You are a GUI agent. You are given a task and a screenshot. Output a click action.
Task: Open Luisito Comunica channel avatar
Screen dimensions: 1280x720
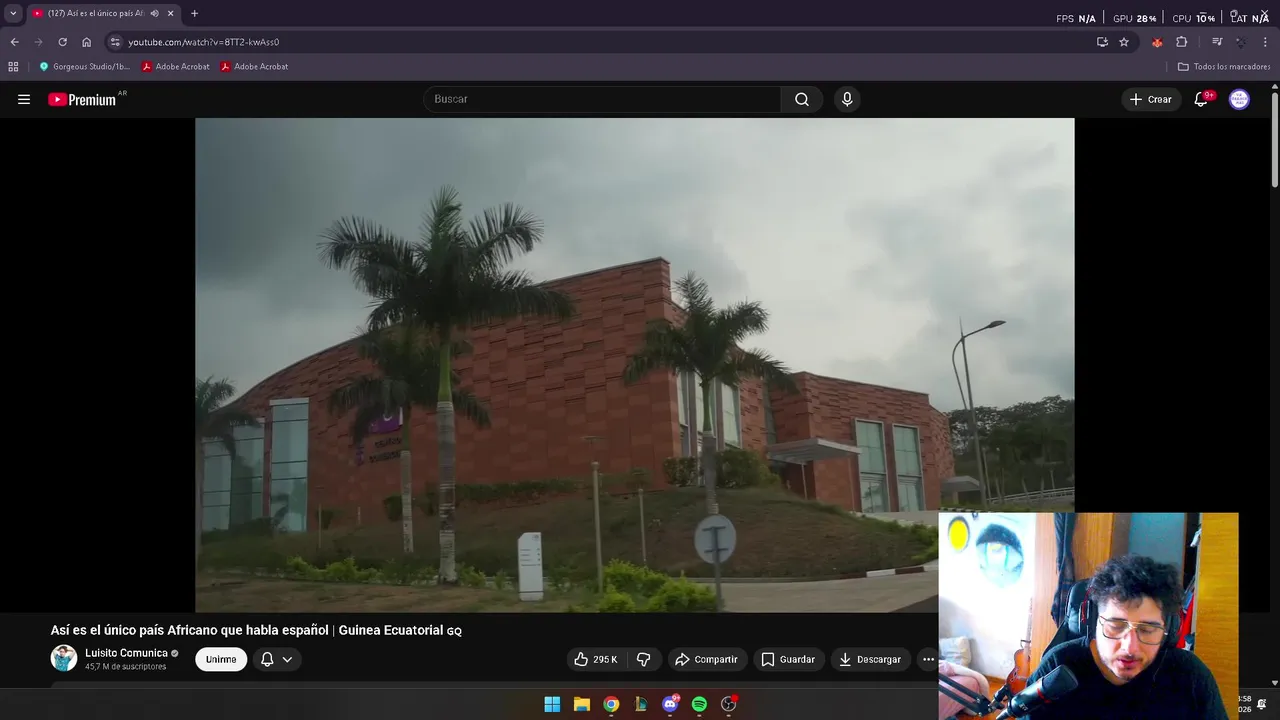[64, 658]
